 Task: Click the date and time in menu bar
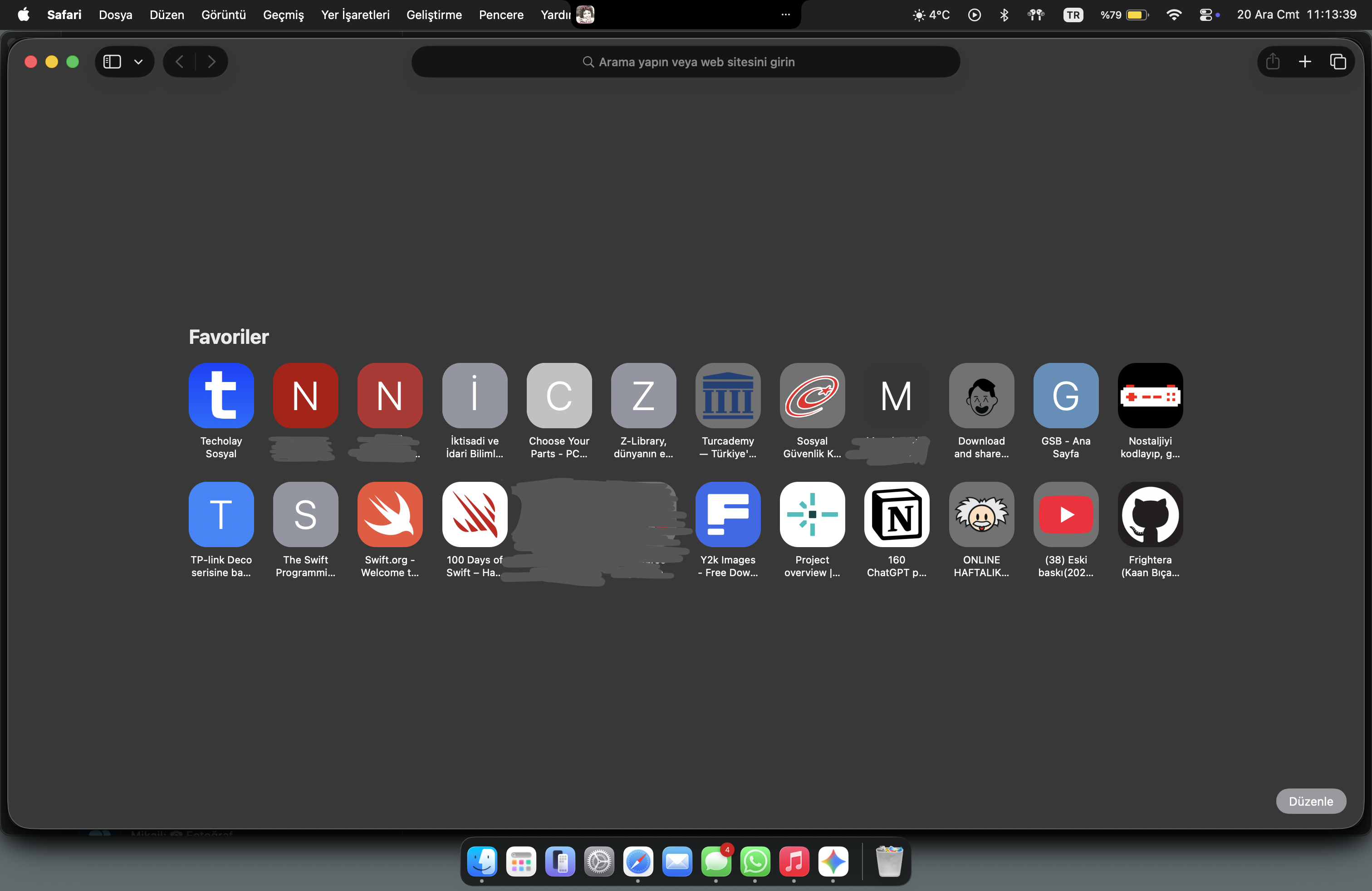pyautogui.click(x=1297, y=15)
